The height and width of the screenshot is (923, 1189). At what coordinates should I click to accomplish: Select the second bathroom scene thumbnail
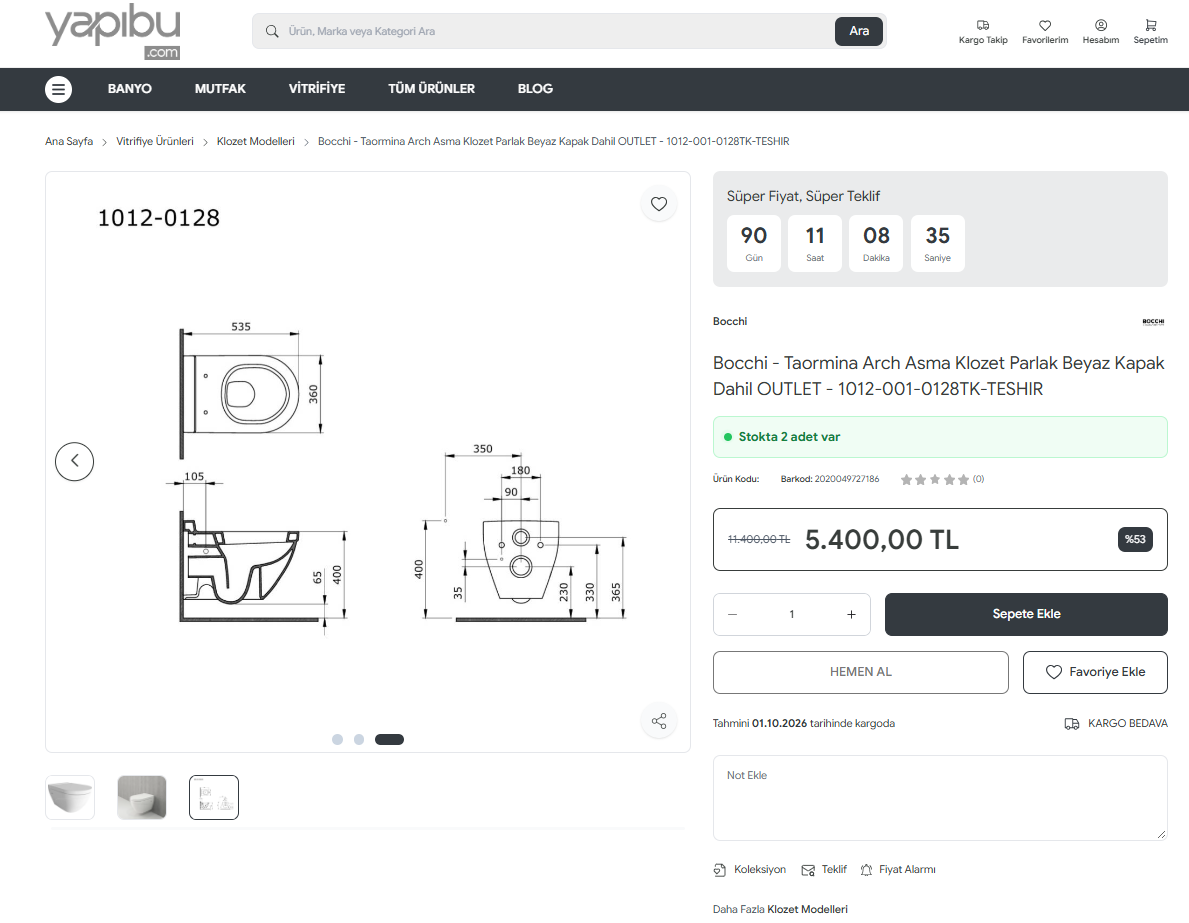coord(142,797)
